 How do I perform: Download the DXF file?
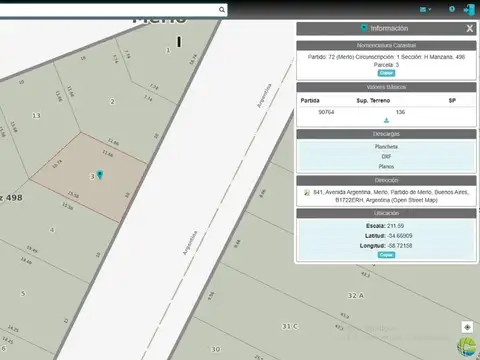click(386, 156)
